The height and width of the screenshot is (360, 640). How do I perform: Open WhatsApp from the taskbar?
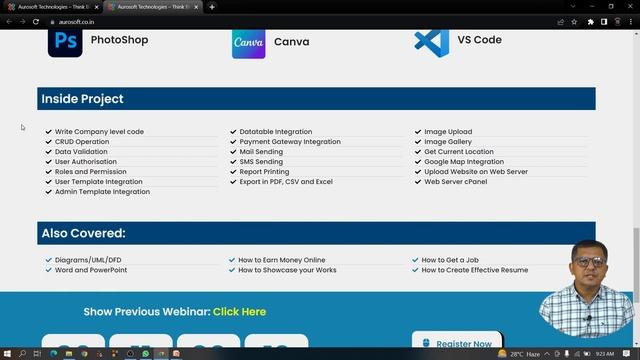tap(146, 353)
